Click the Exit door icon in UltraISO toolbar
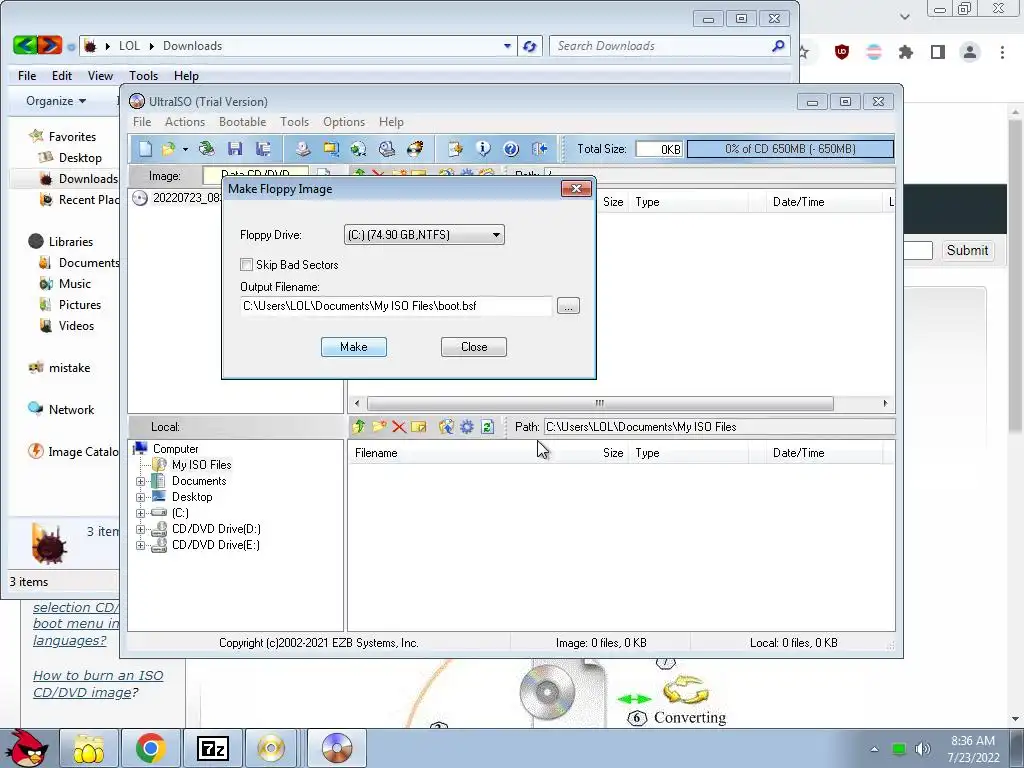1024x768 pixels. point(539,149)
